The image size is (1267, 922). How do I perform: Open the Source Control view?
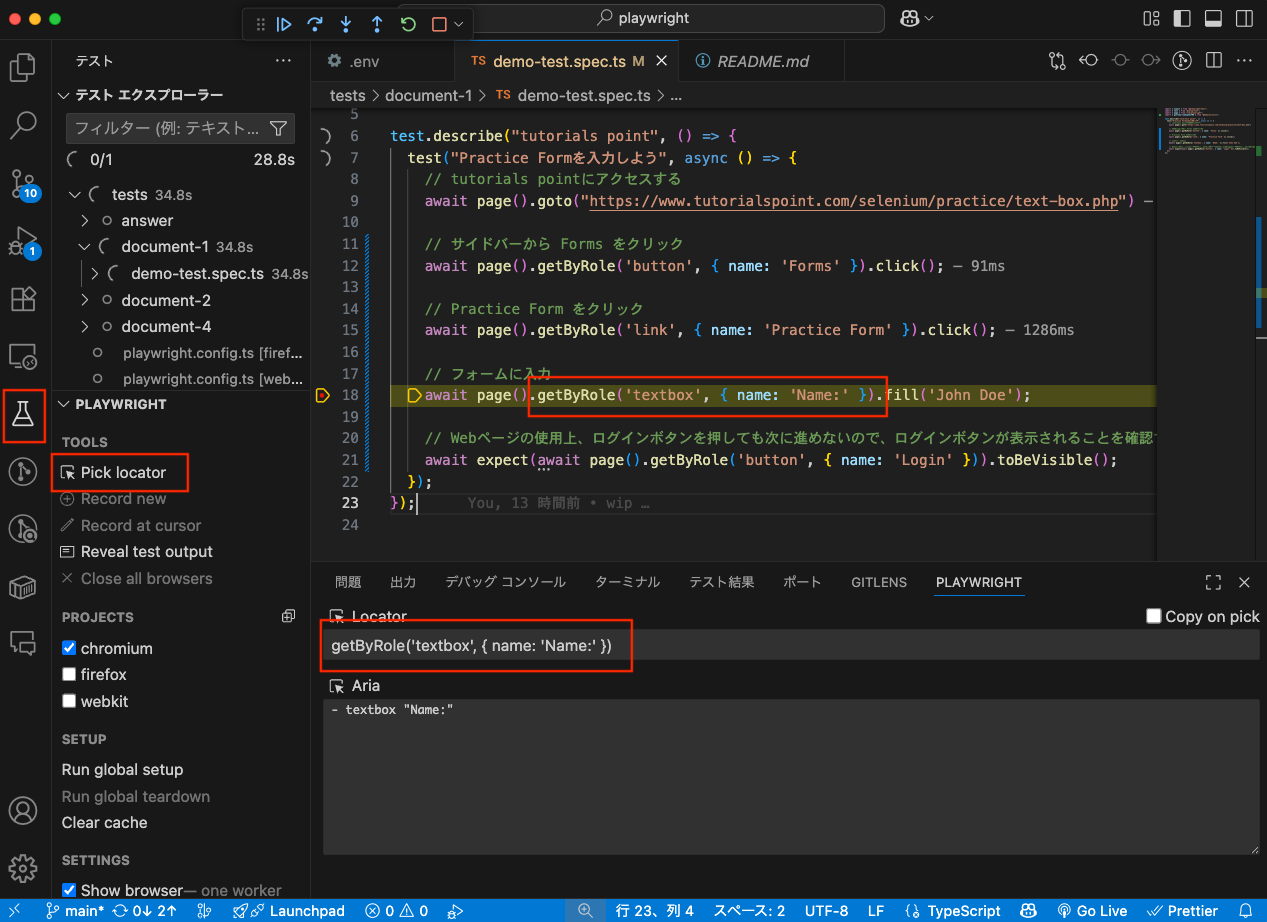[23, 183]
